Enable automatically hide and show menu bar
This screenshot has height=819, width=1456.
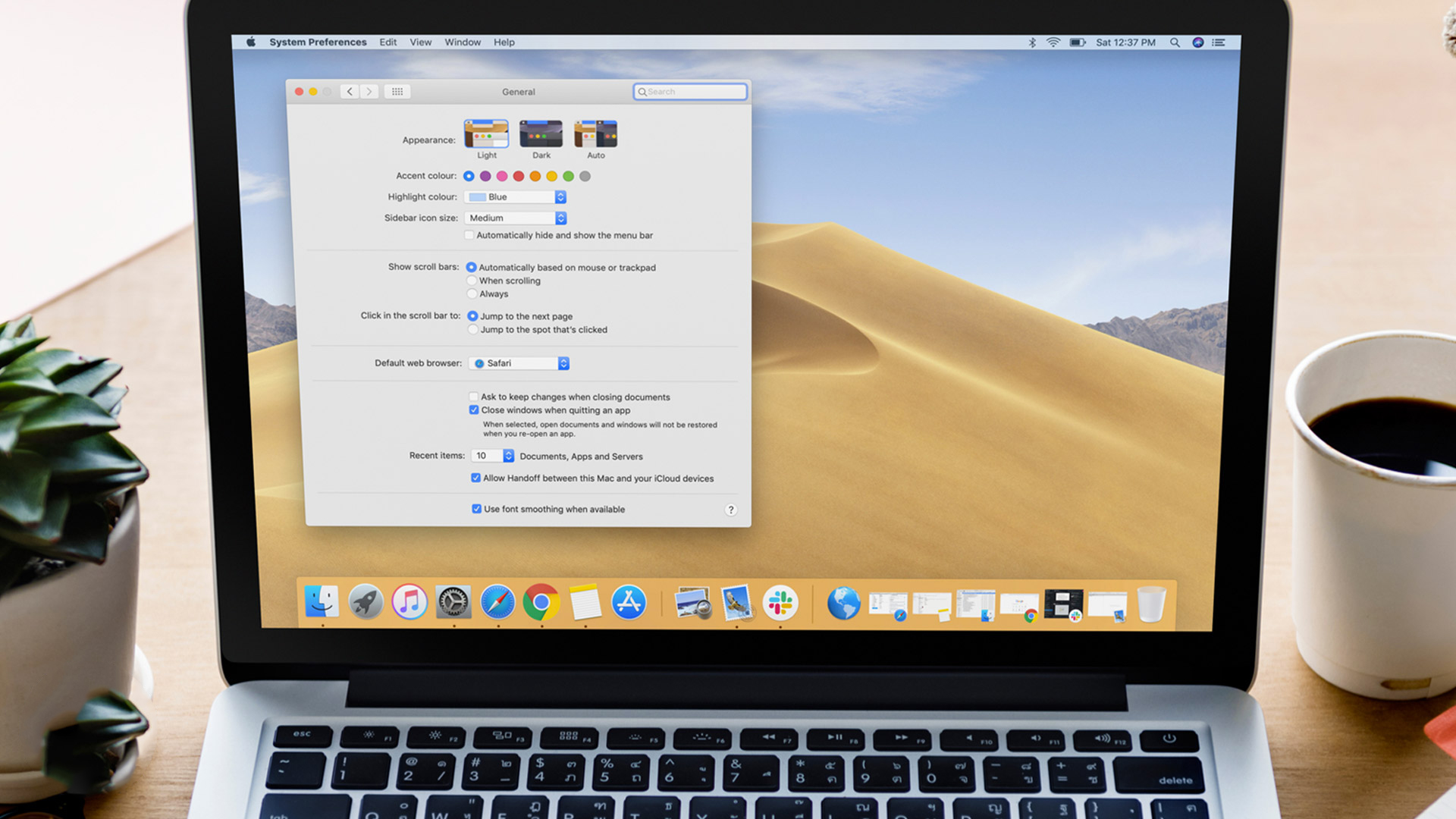(469, 235)
